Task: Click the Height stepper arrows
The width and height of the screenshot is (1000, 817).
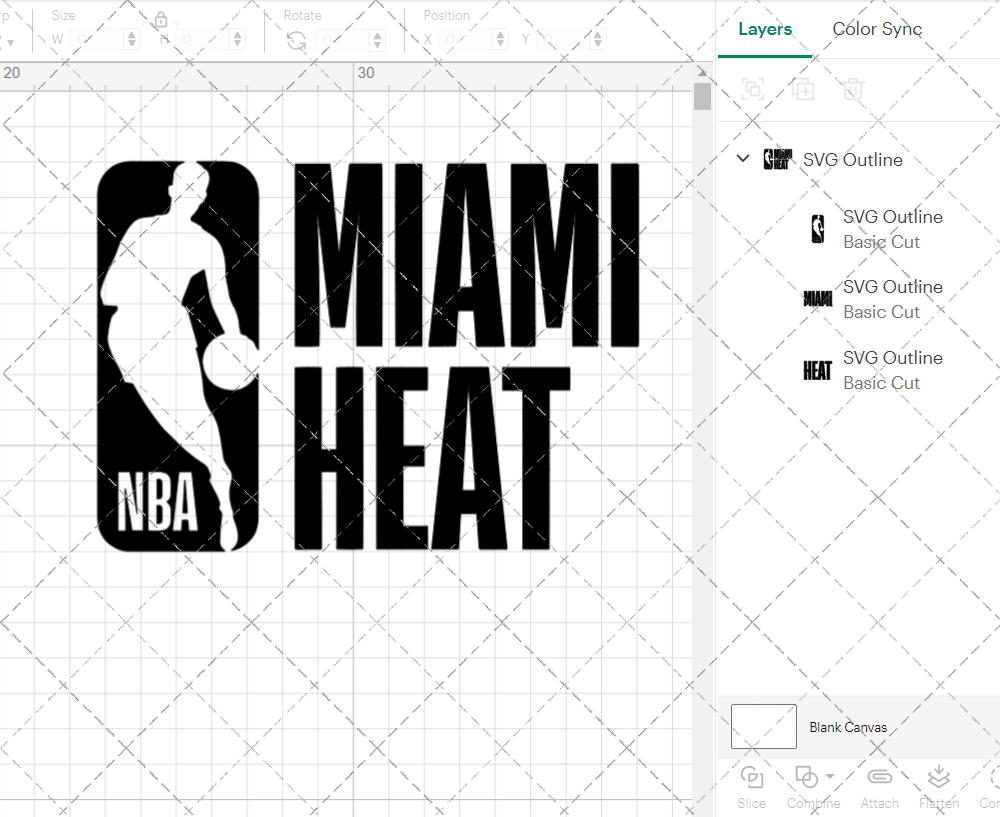Action: click(237, 40)
